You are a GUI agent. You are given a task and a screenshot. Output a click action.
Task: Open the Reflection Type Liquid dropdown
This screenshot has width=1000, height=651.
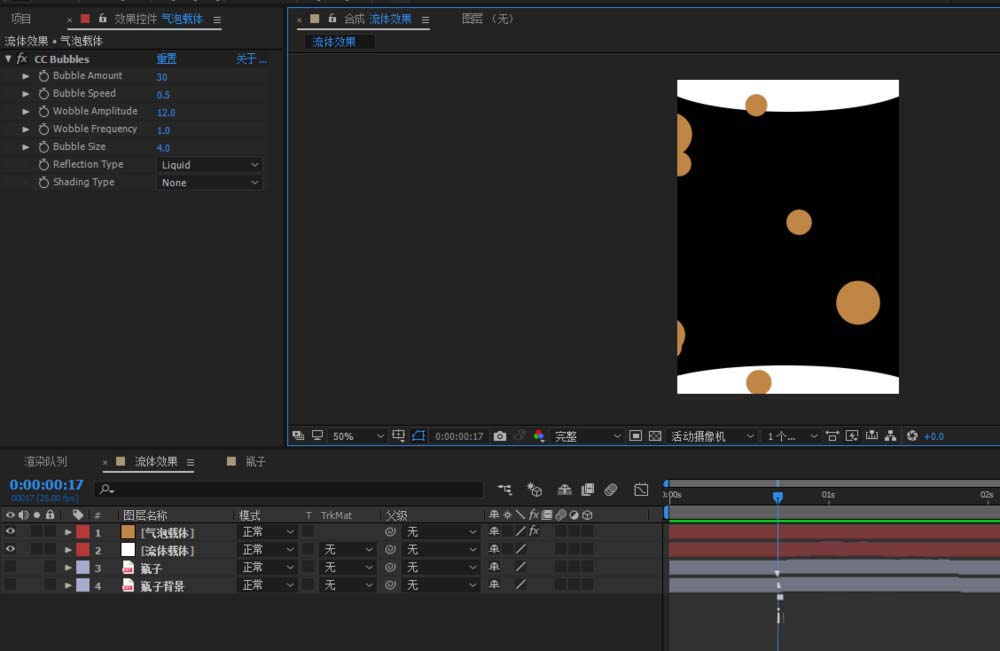click(x=210, y=165)
